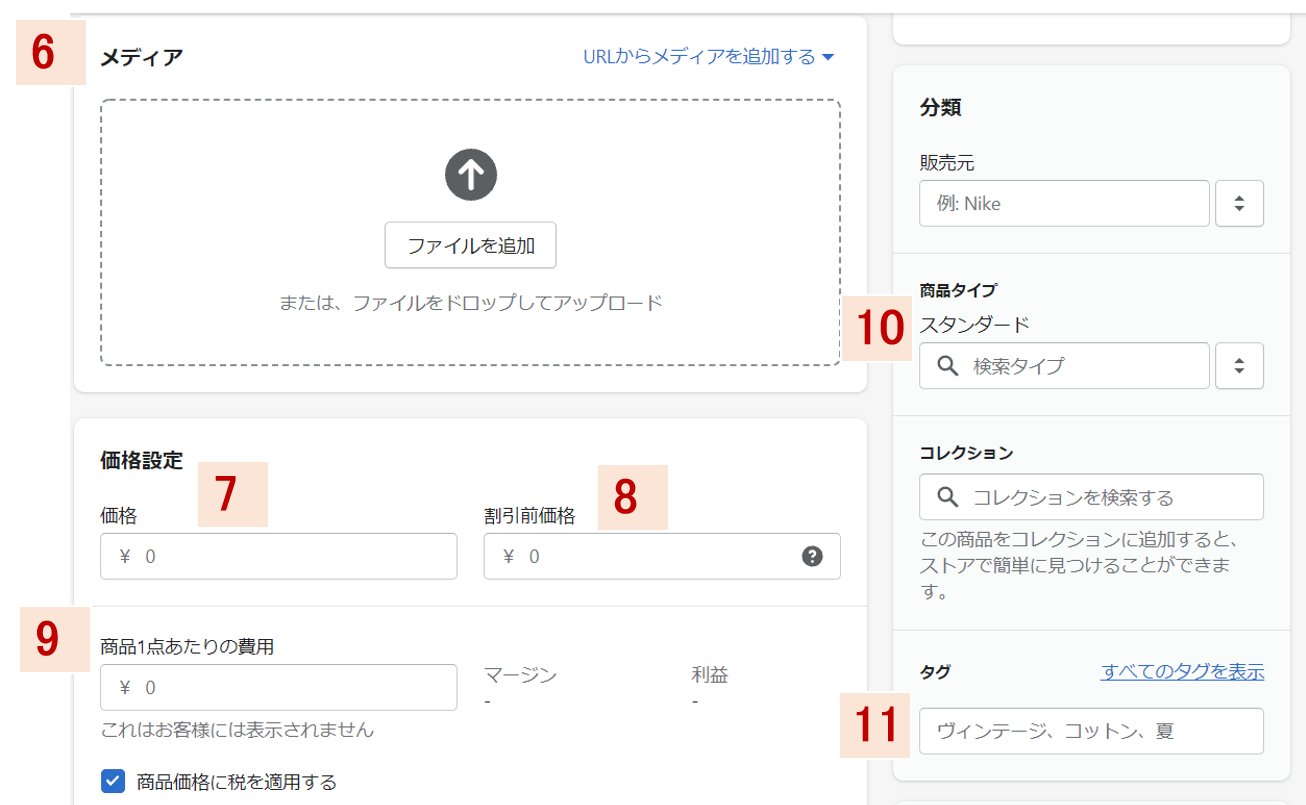Click the 販売元 input with Nike placeholder

[1064, 203]
